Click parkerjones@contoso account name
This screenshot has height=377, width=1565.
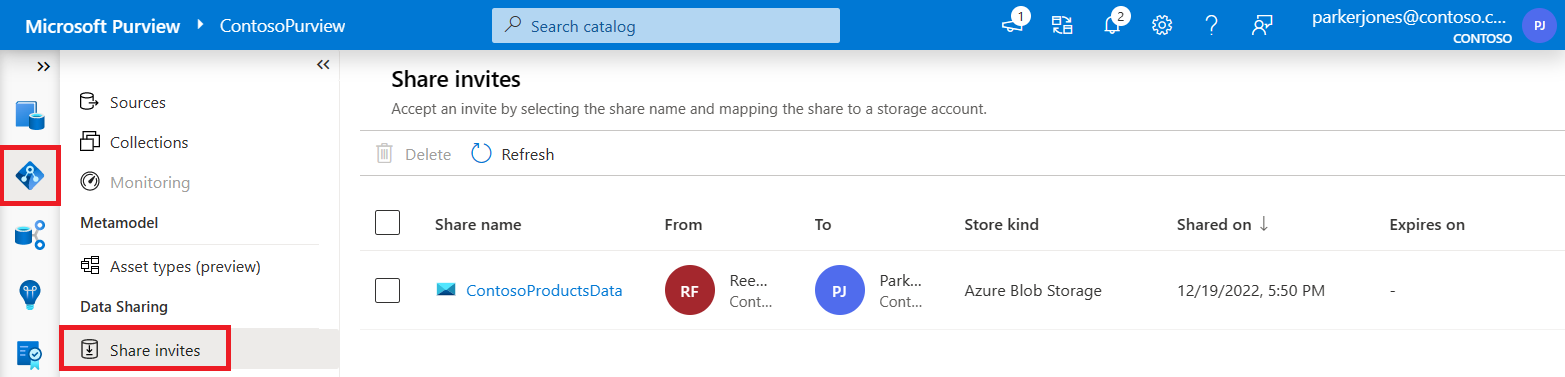(1408, 17)
